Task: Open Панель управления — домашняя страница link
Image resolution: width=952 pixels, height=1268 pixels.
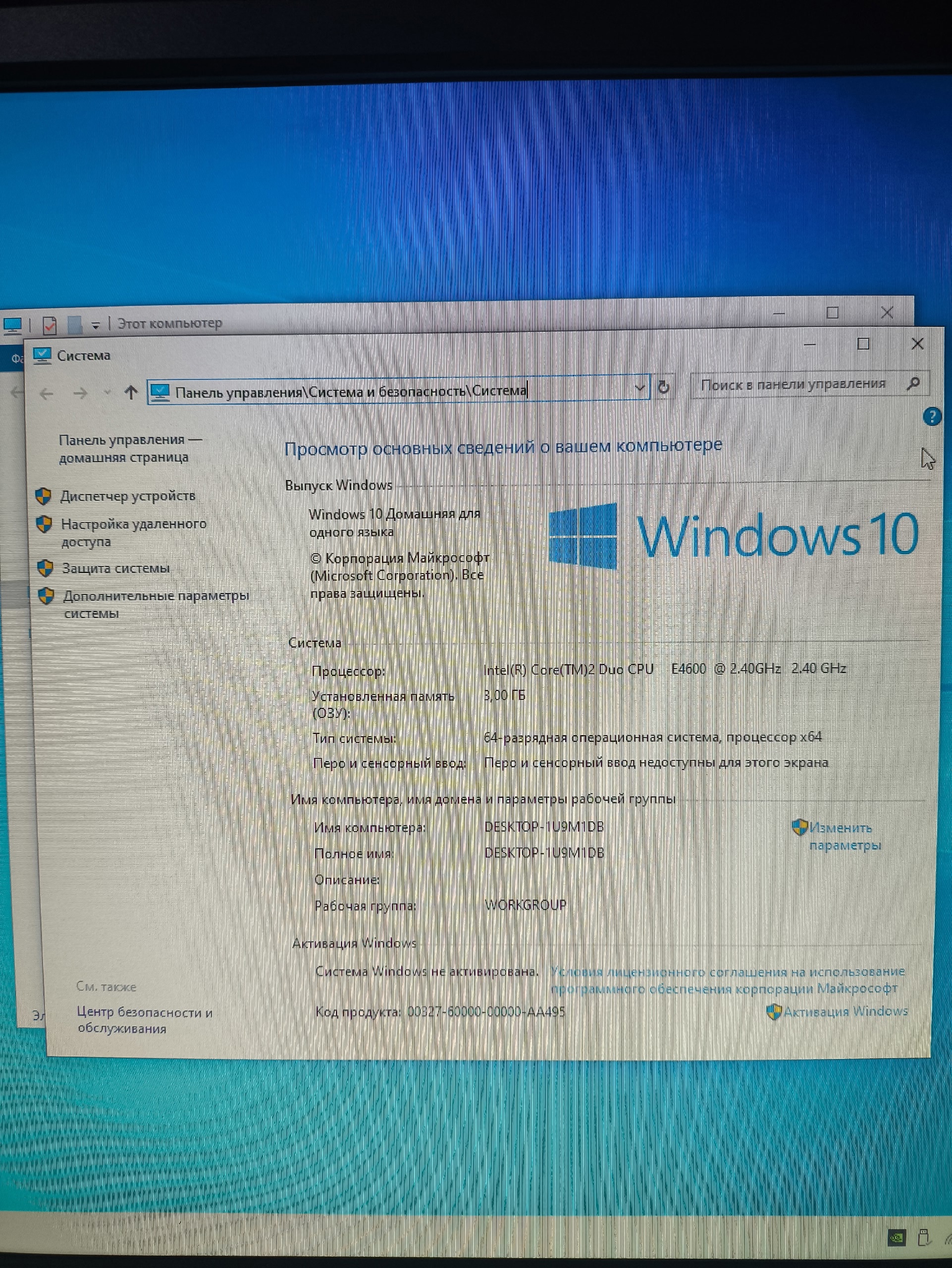Action: 131,448
